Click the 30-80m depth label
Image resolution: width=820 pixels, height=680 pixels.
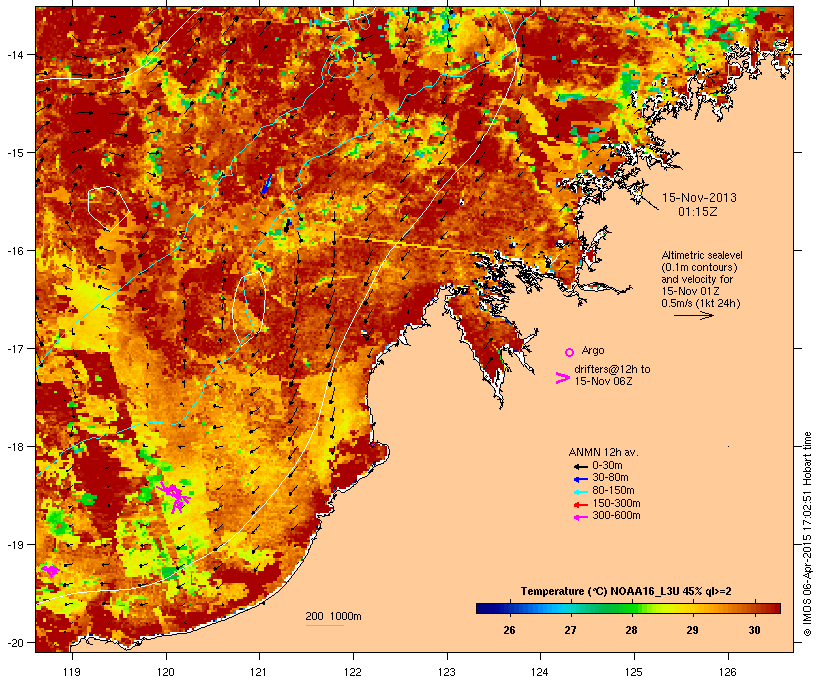(610, 478)
